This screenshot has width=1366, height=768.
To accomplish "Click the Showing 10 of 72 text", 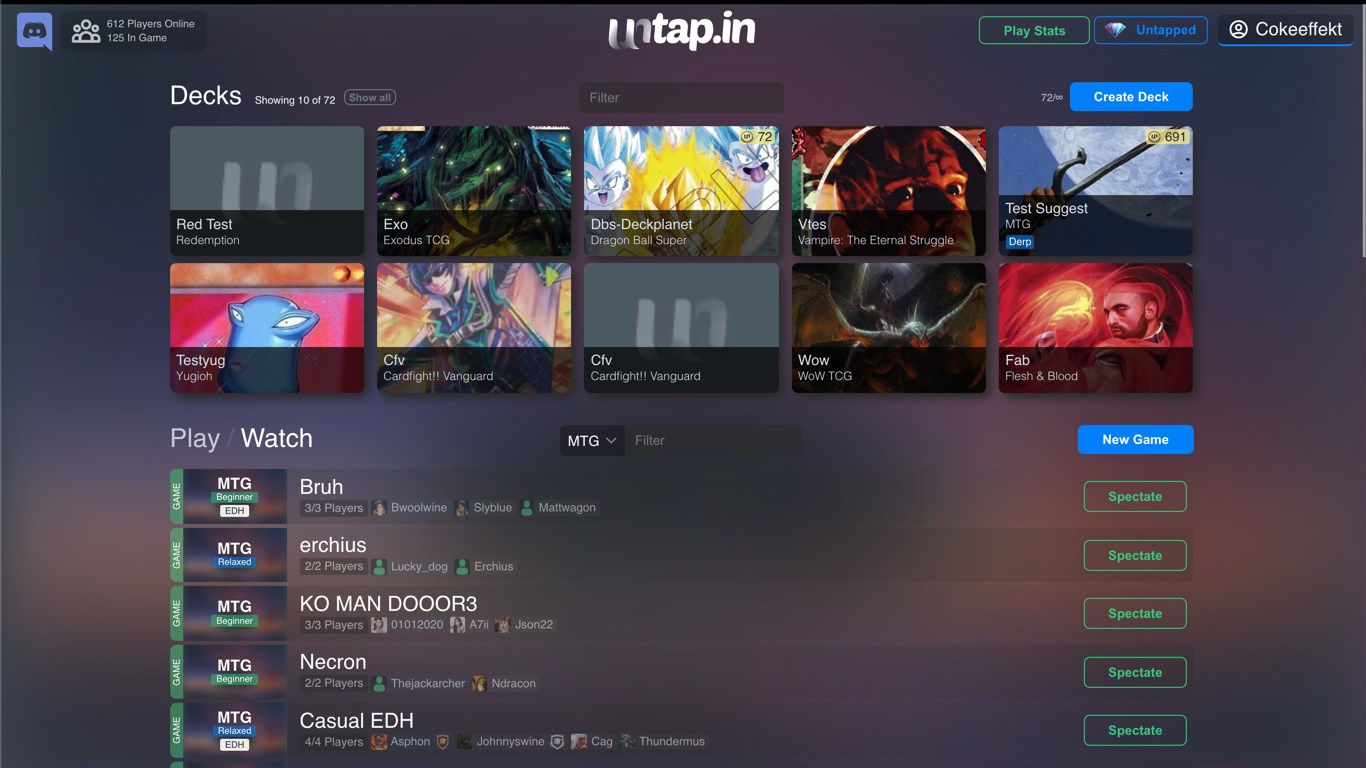I will 295,100.
